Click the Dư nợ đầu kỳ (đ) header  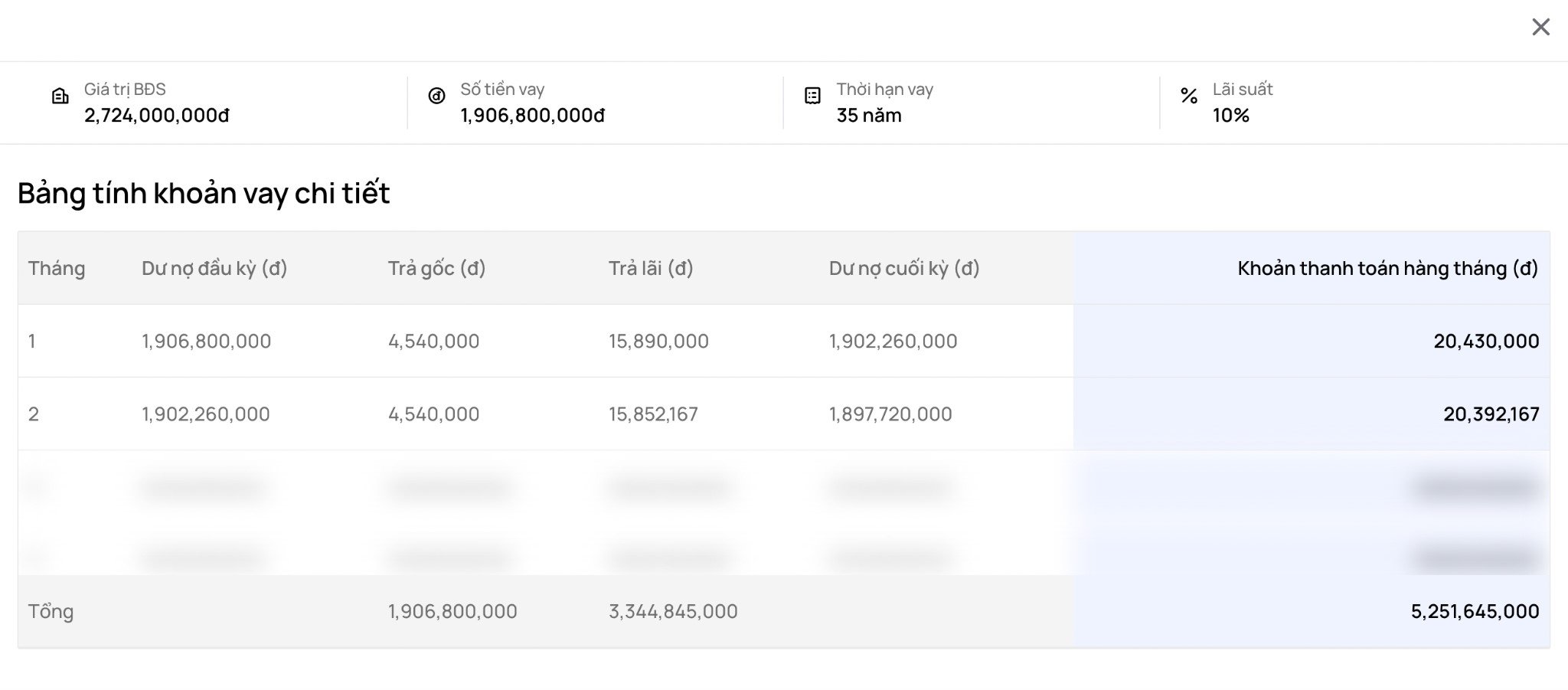(x=214, y=269)
